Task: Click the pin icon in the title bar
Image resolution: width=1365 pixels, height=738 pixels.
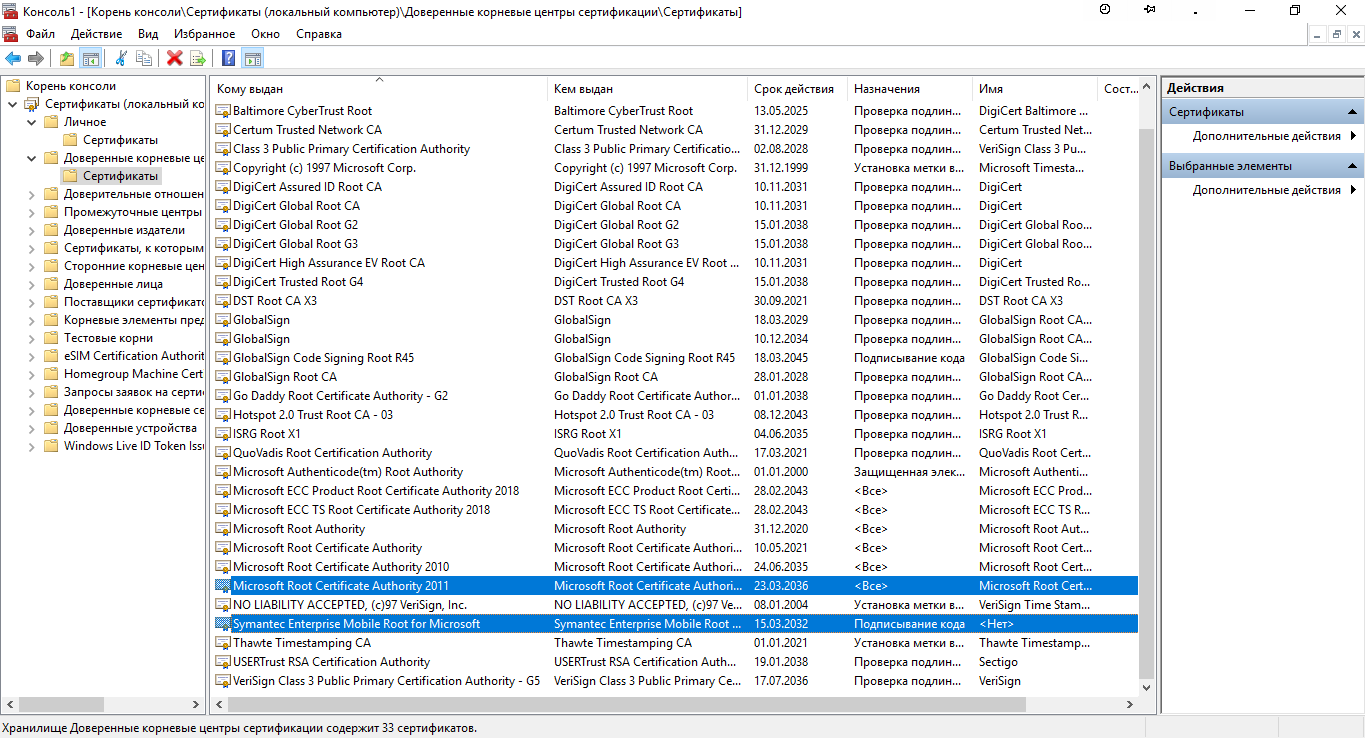Action: pos(1148,10)
